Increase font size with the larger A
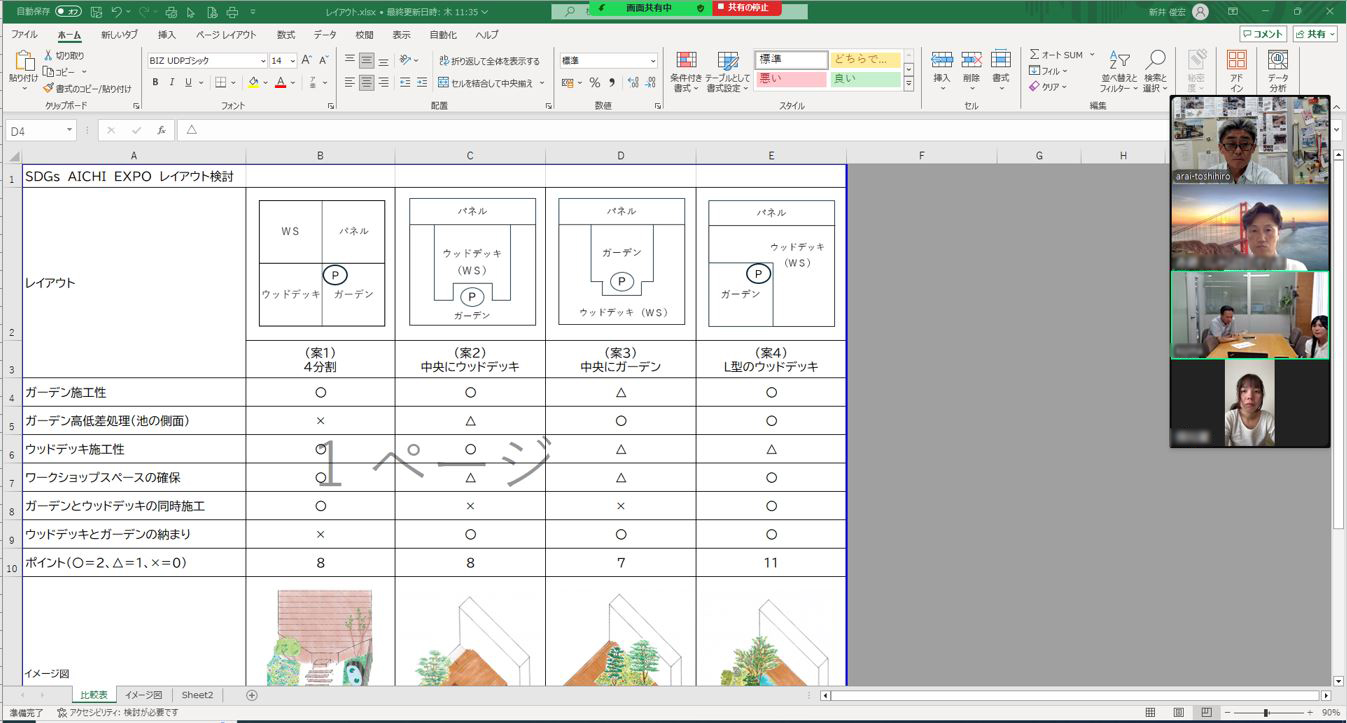Screen dimensions: 1347x723 [308, 60]
